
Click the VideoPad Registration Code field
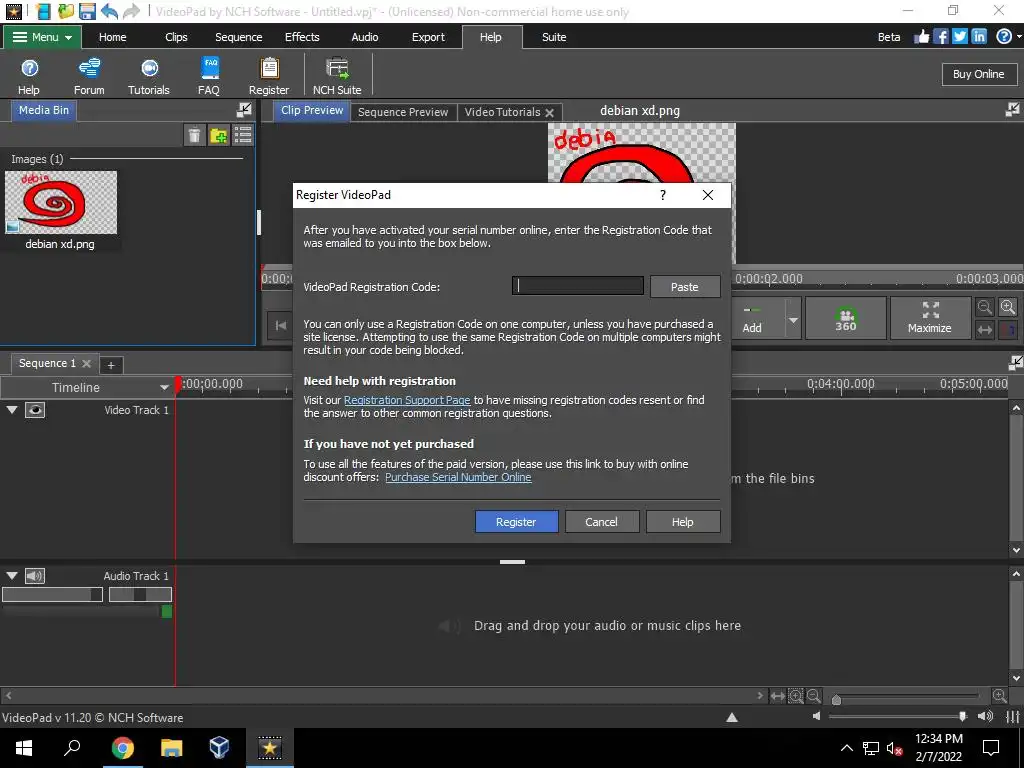tap(577, 285)
